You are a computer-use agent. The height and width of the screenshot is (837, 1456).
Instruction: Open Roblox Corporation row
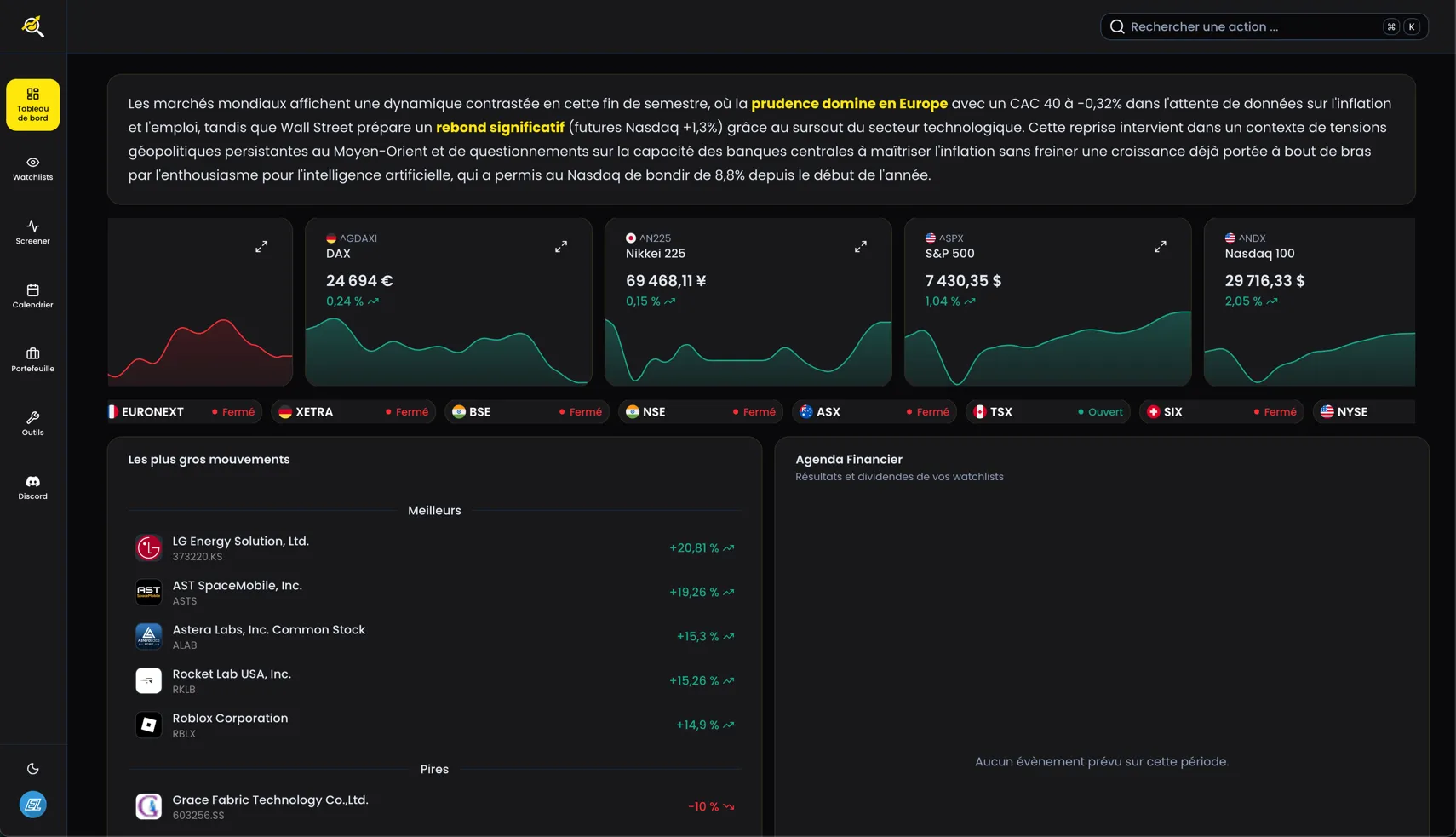[x=434, y=725]
